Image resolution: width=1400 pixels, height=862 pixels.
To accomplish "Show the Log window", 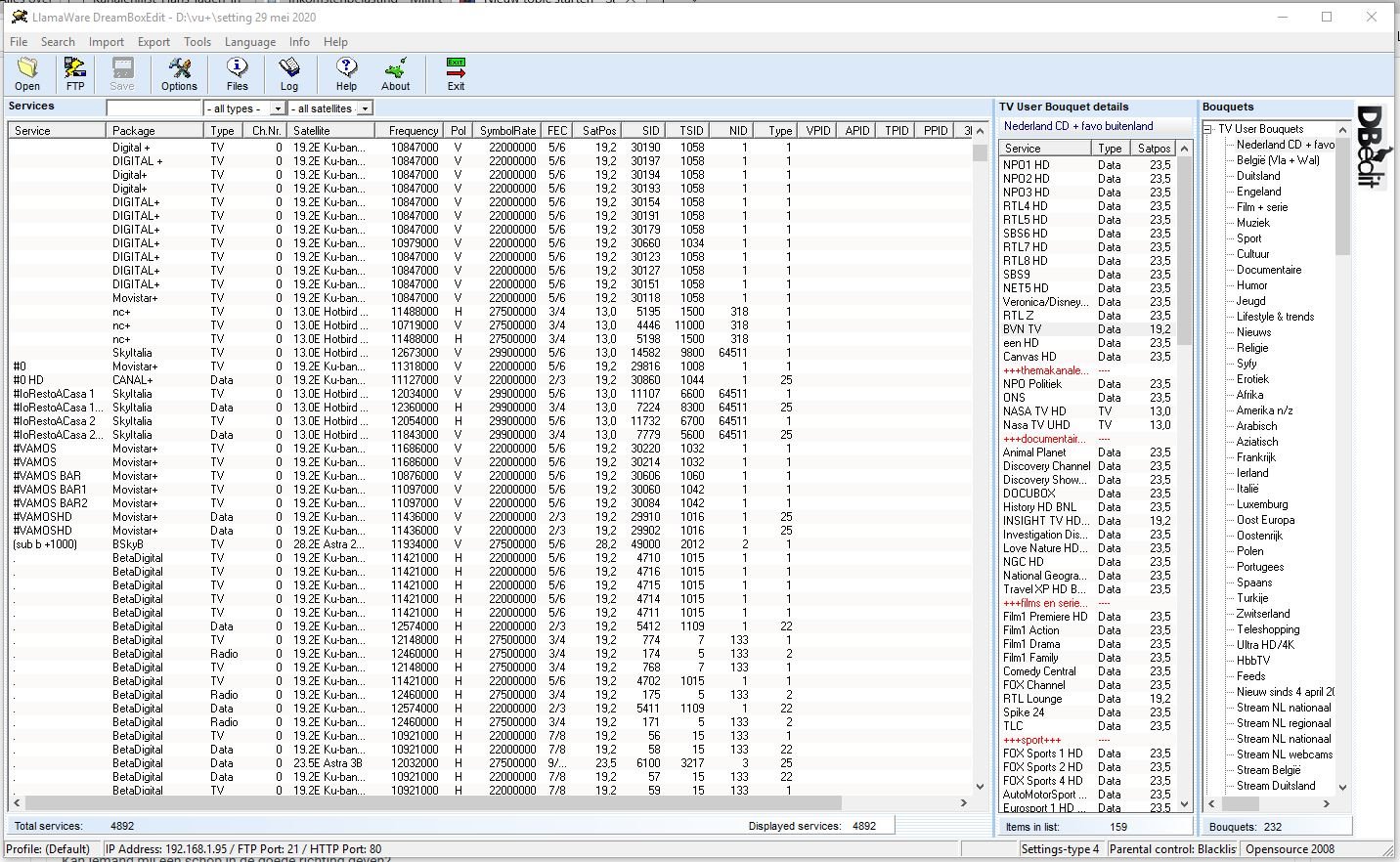I will coord(289,74).
